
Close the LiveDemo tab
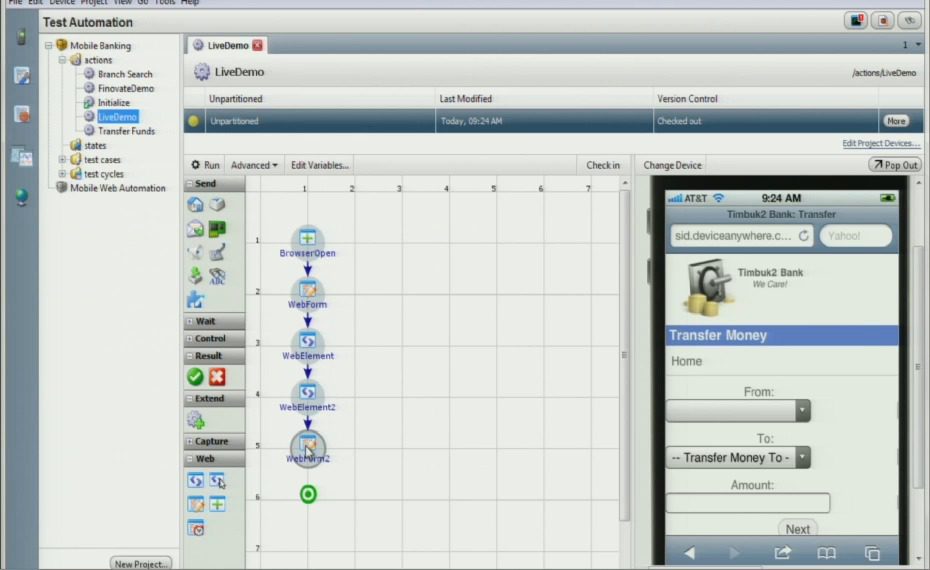tap(257, 45)
